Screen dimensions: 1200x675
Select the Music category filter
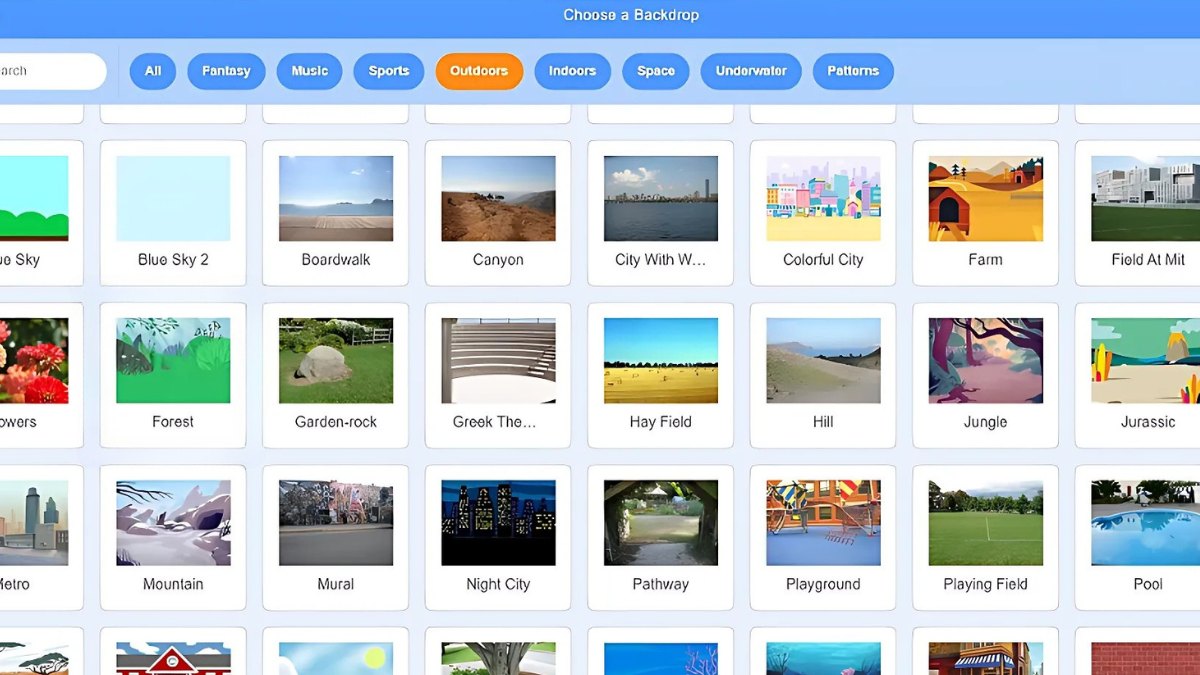(x=310, y=71)
